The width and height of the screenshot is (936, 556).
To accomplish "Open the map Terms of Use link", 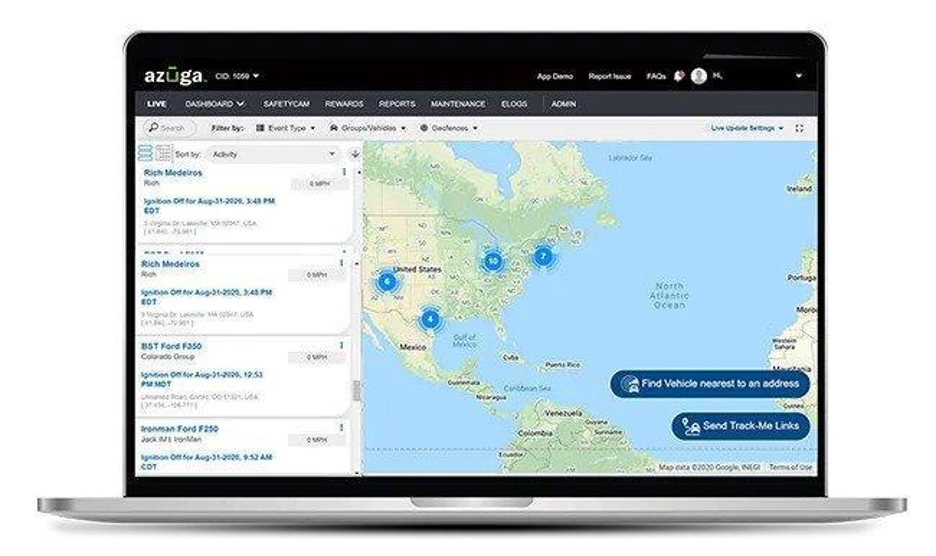I will 790,467.
